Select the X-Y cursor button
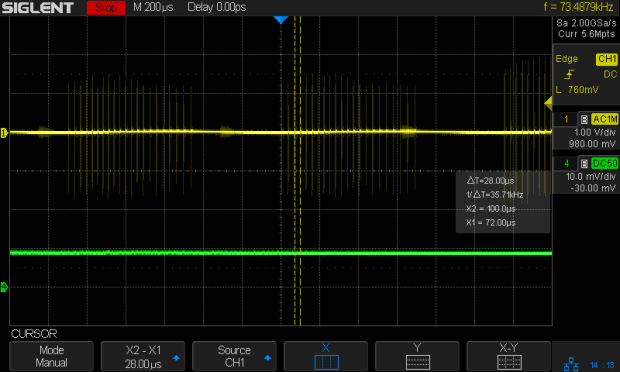This screenshot has width=620, height=372. pos(508,356)
